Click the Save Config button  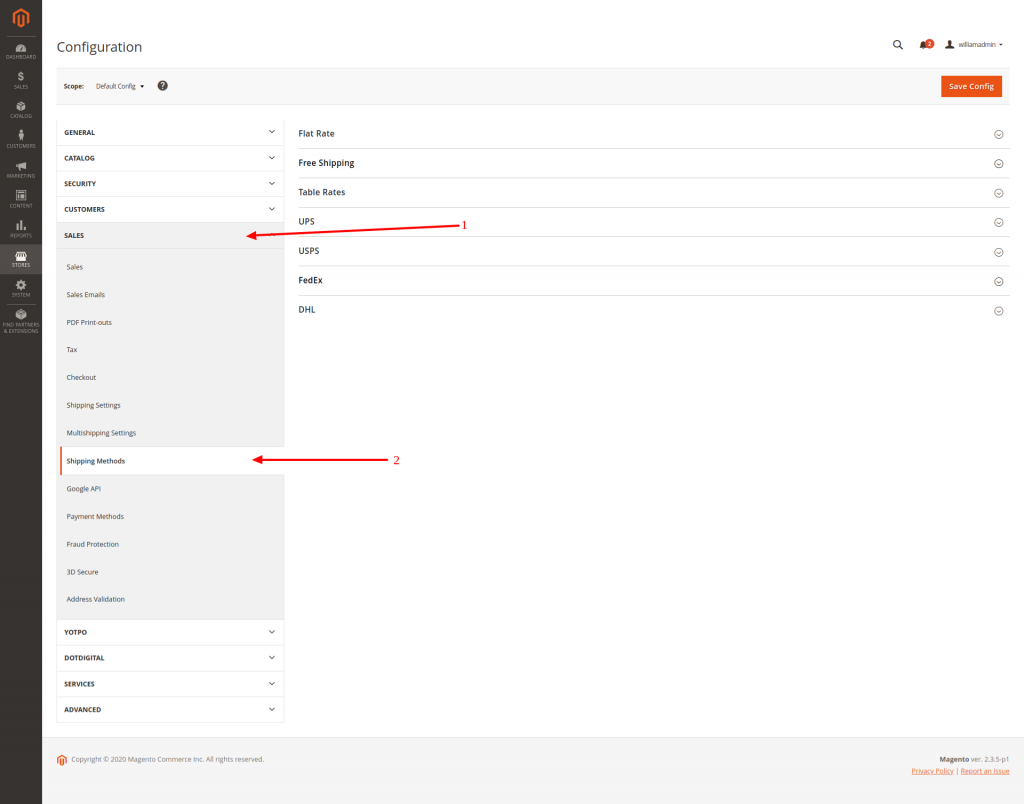(x=971, y=86)
